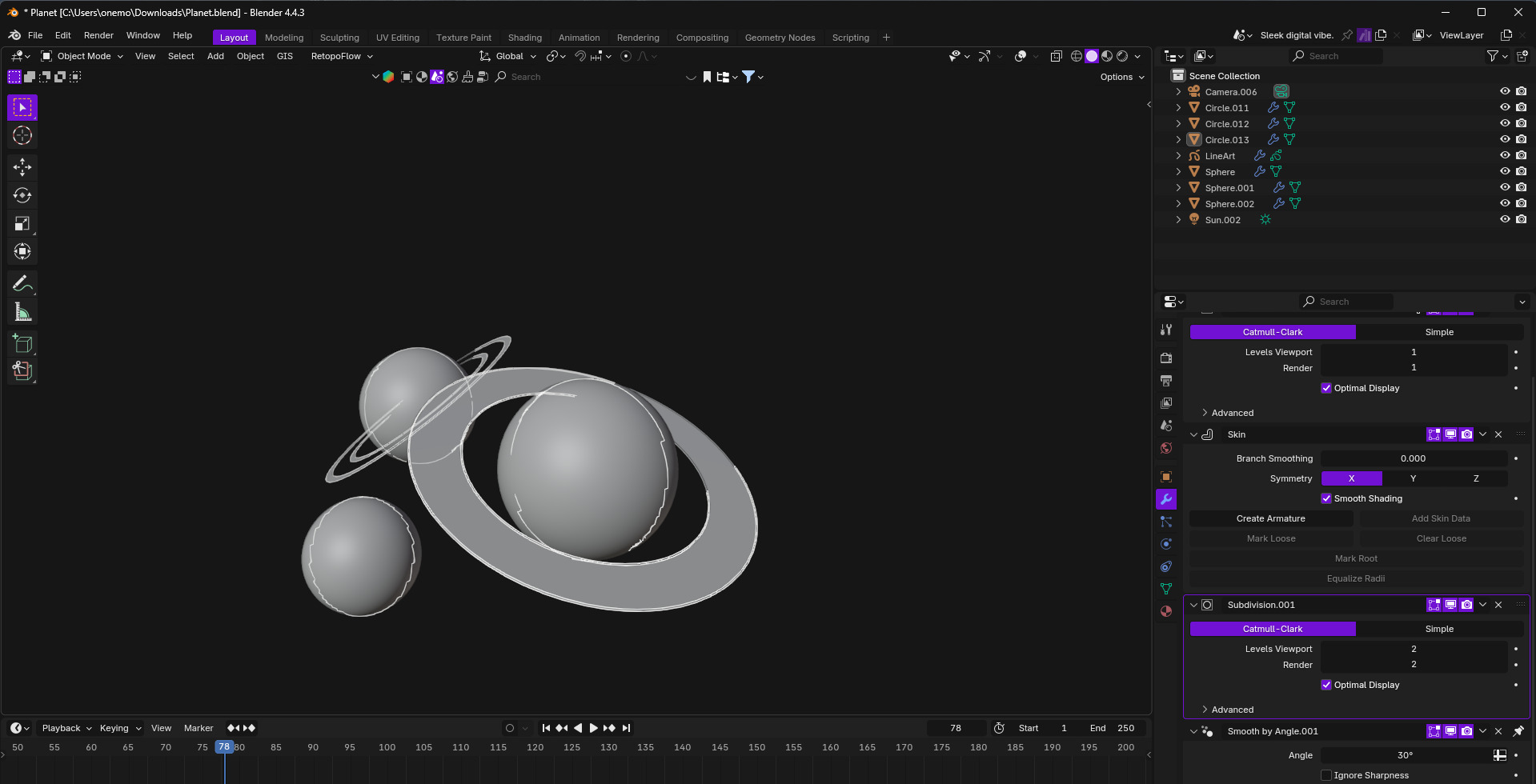Click the End frame field

1113,728
